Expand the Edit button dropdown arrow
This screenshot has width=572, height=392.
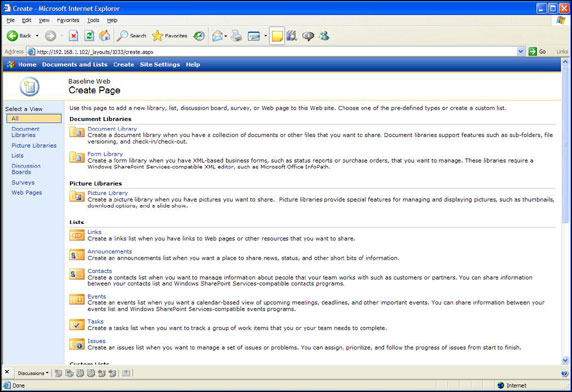point(265,36)
